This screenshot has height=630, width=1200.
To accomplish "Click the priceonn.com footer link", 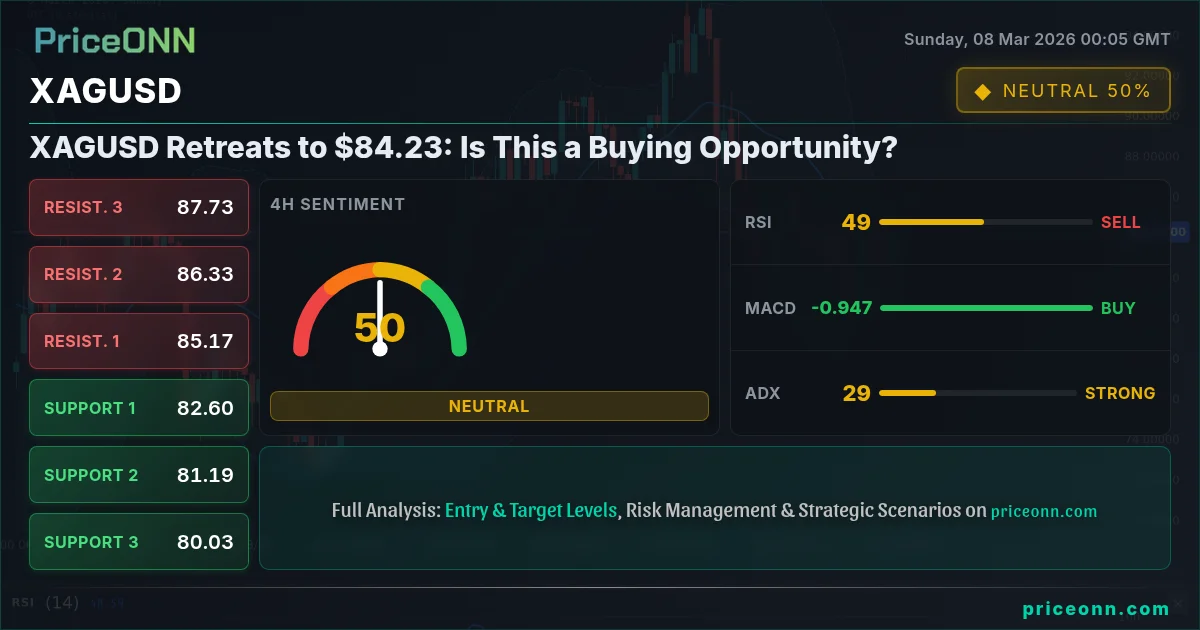I will point(1096,609).
